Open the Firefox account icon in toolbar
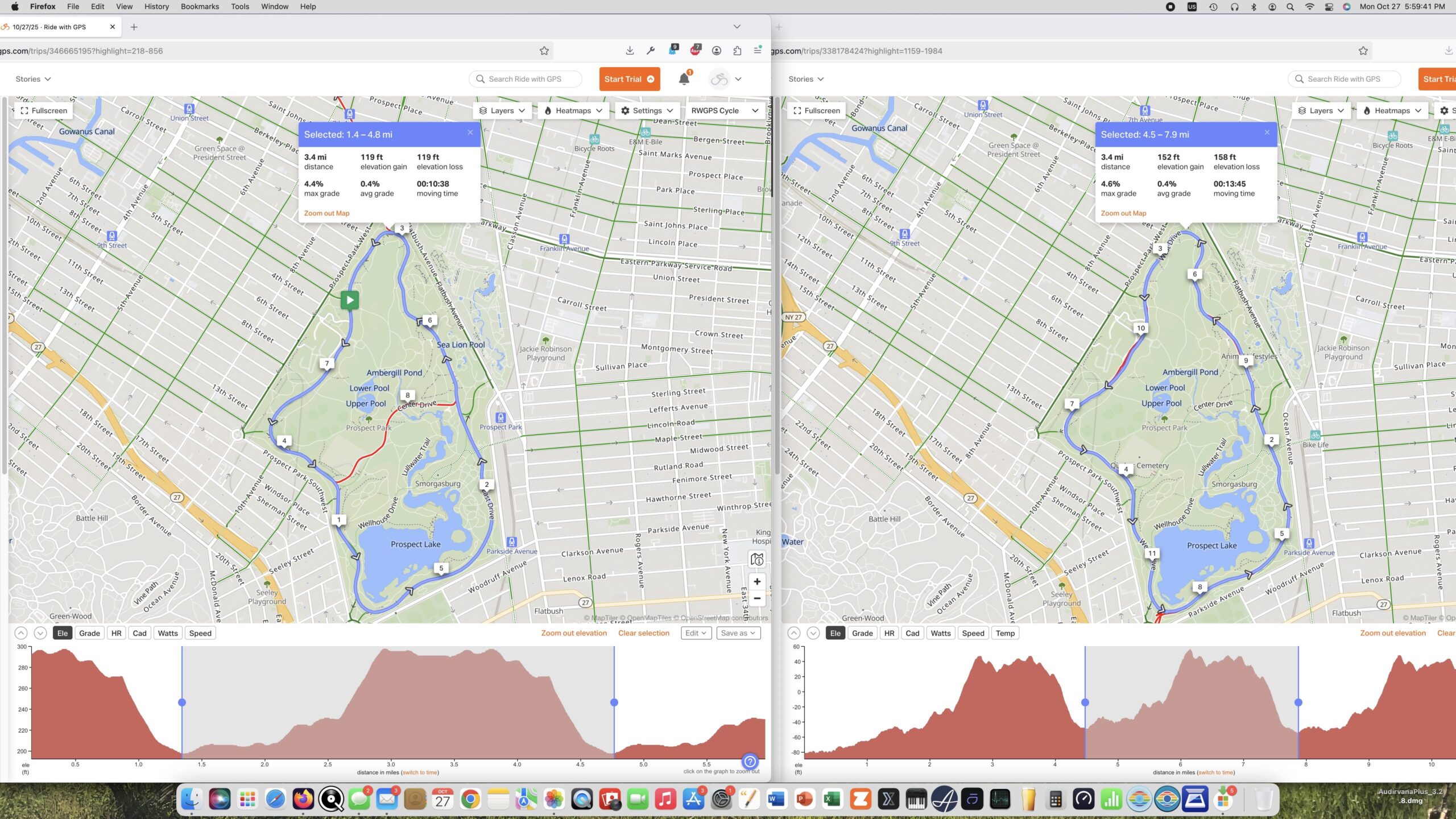1456x819 pixels. (x=717, y=51)
